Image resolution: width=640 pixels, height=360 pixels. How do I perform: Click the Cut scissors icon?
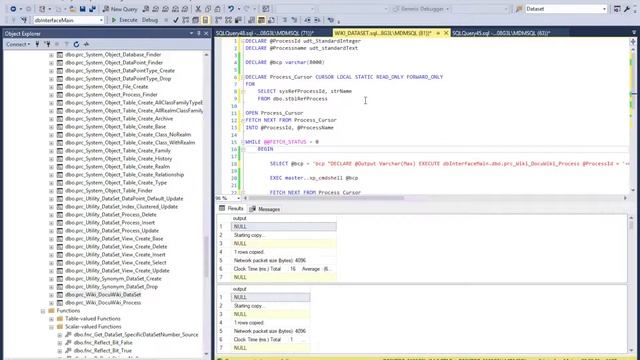coord(198,9)
